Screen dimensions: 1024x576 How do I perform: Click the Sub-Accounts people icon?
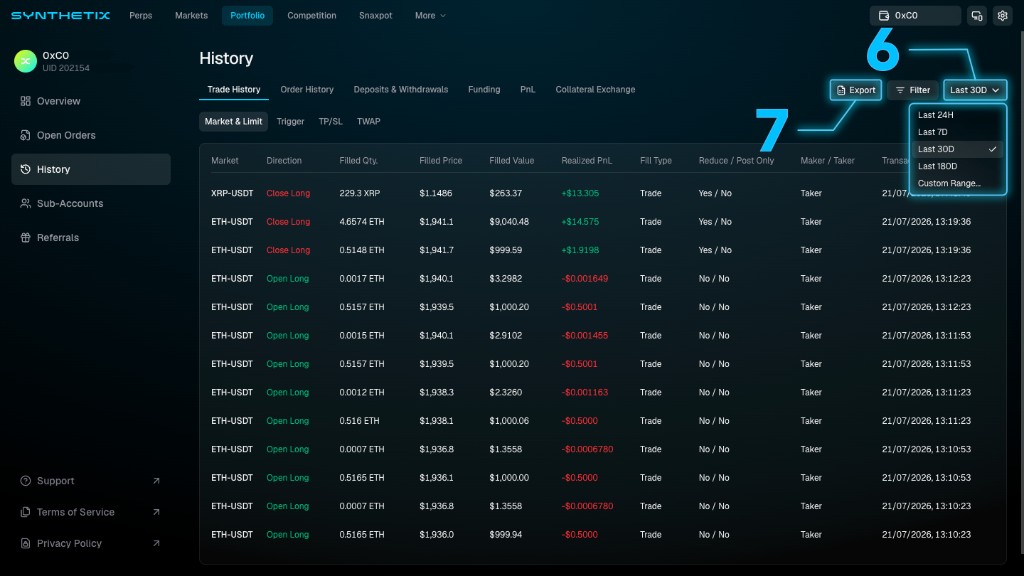(x=25, y=203)
